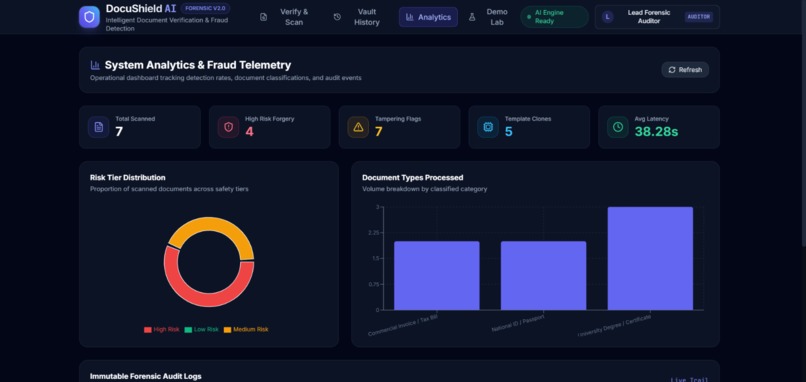Click the bar chart icon beside System Analytics heading
The height and width of the screenshot is (382, 806).
95,65
